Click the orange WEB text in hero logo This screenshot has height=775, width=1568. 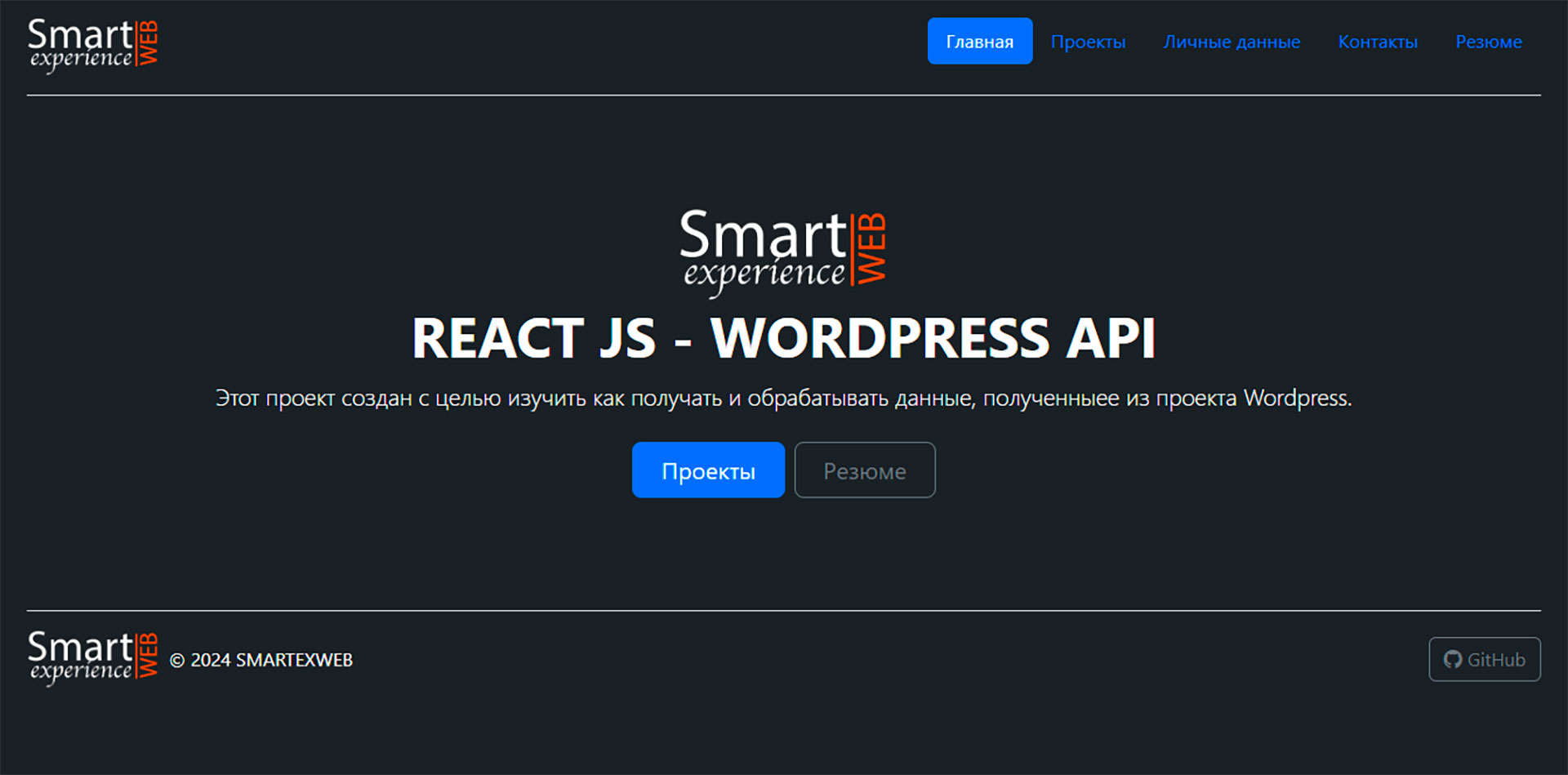pyautogui.click(x=871, y=249)
